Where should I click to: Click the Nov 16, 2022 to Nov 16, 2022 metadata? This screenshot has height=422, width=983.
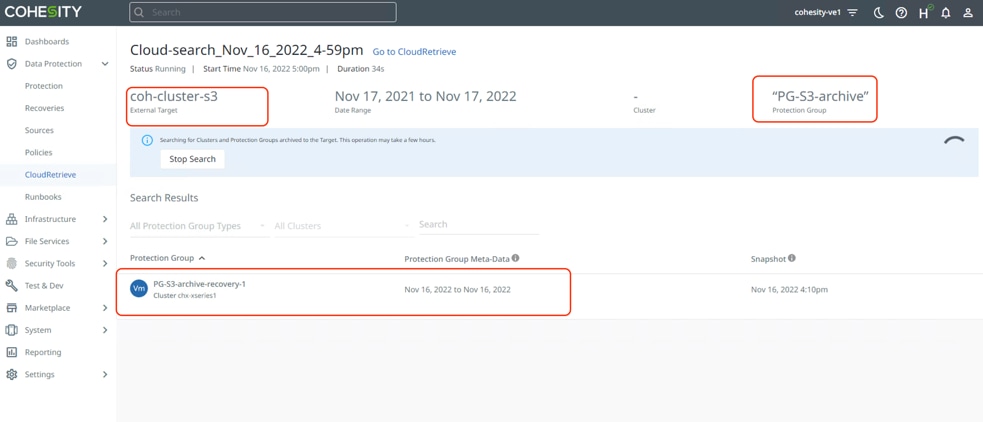click(457, 290)
